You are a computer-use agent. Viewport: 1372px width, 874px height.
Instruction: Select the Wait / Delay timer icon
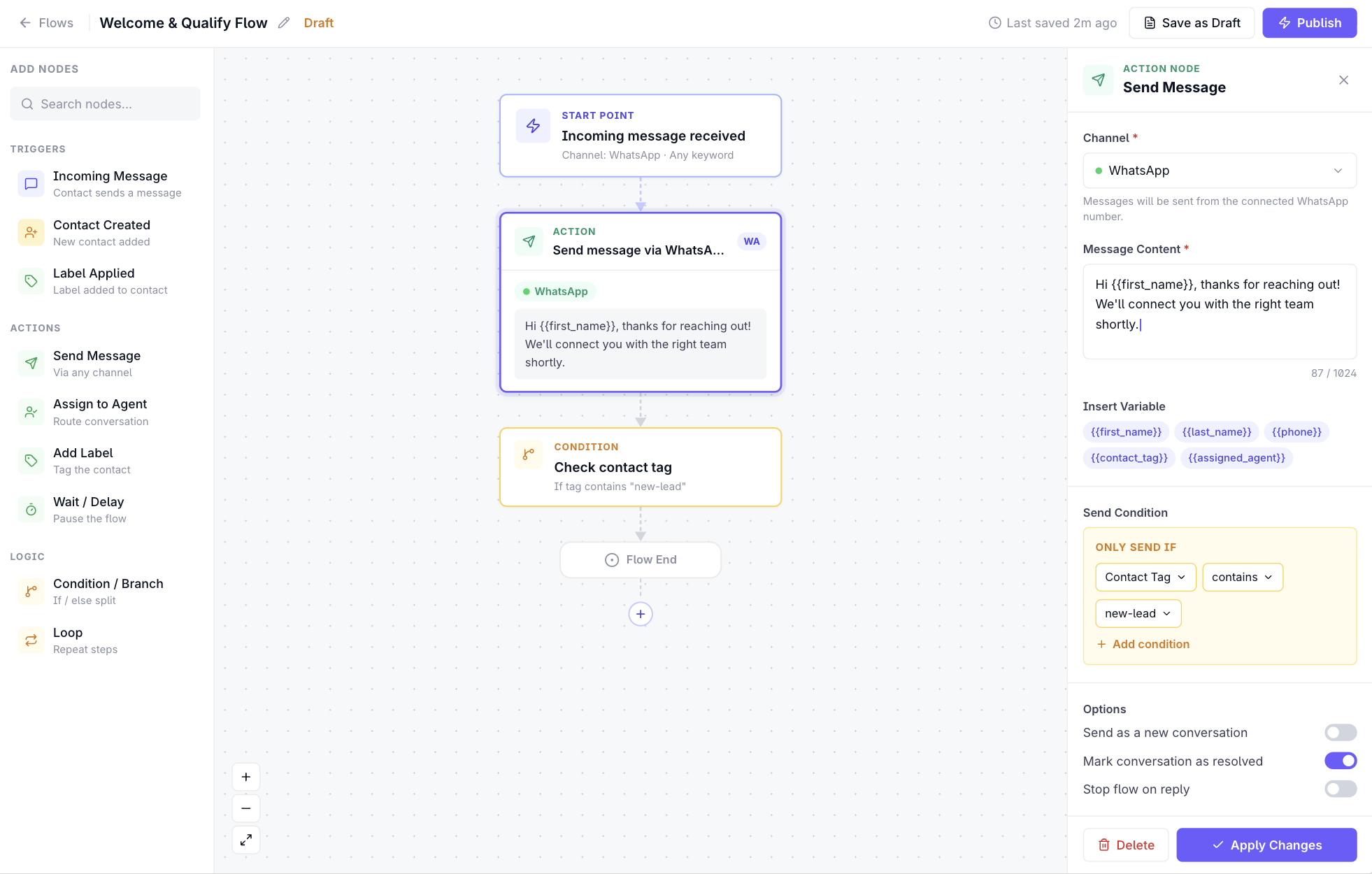tap(31, 510)
